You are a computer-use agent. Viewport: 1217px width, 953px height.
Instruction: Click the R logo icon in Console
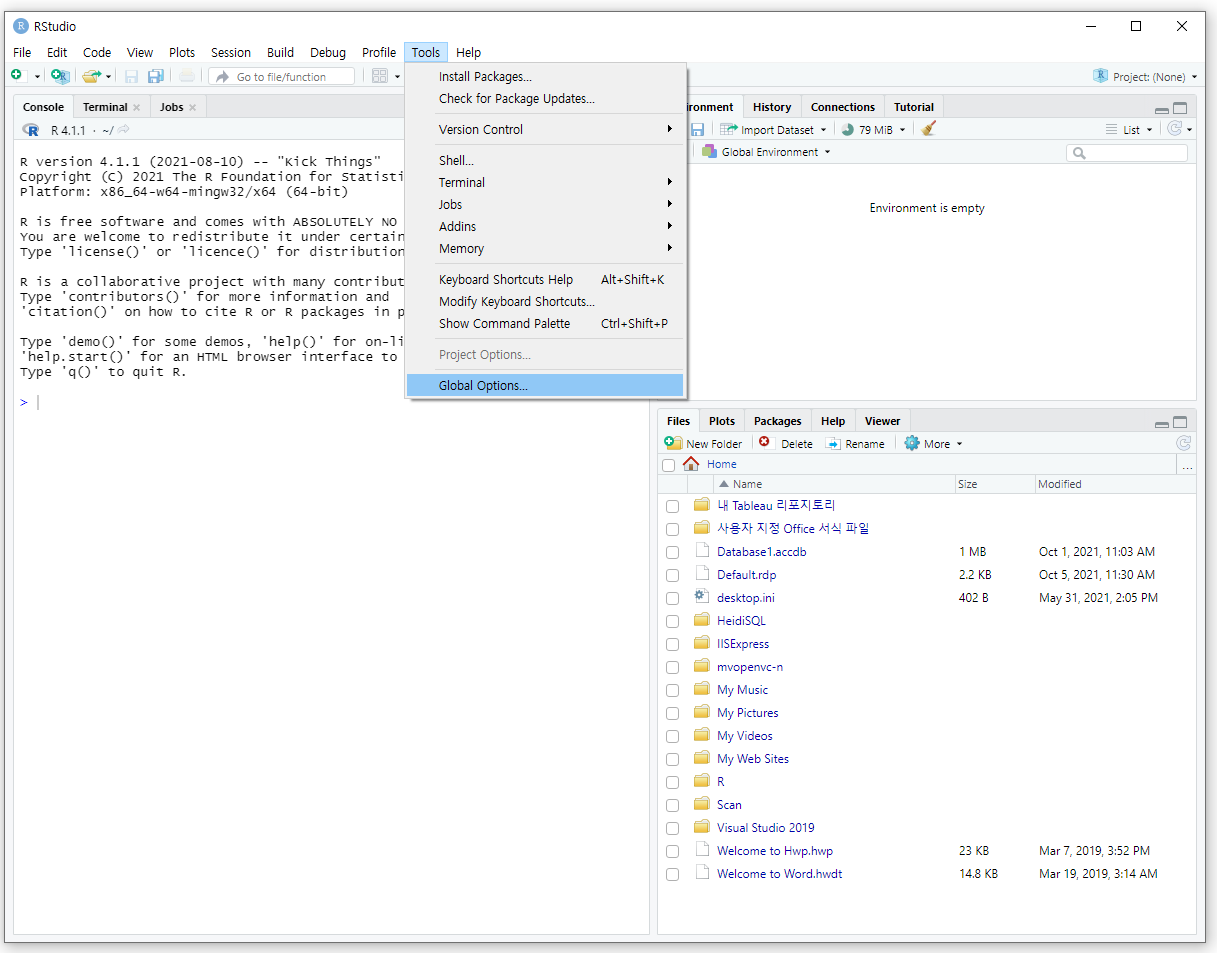point(31,130)
